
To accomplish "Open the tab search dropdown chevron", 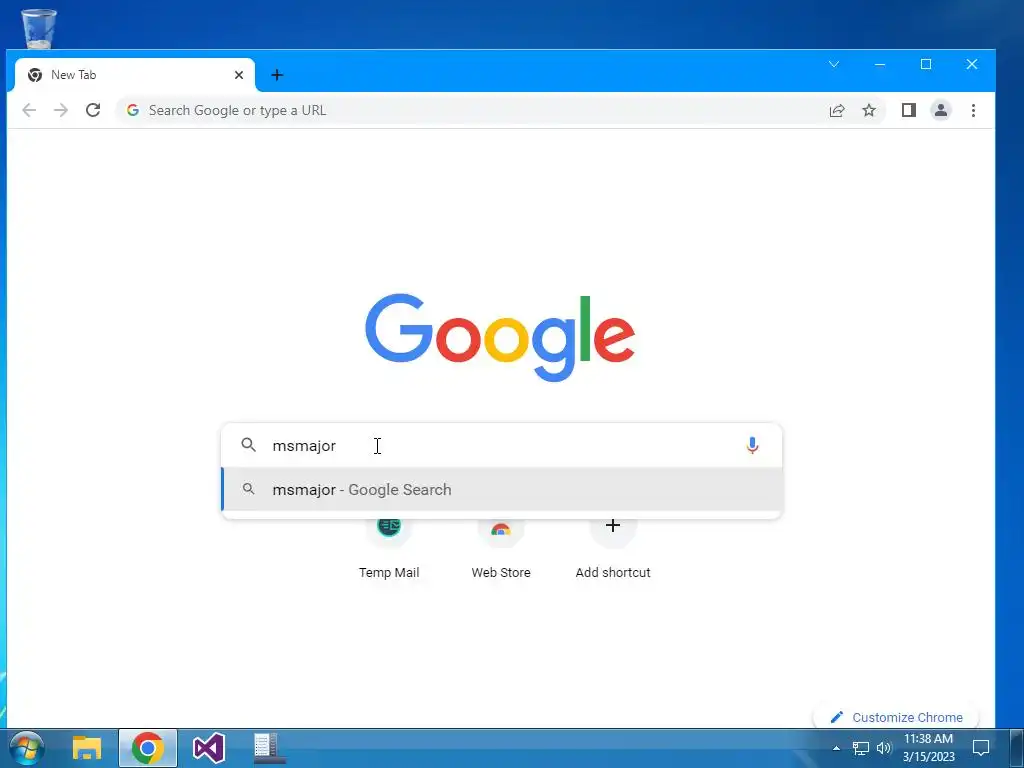I will point(834,64).
